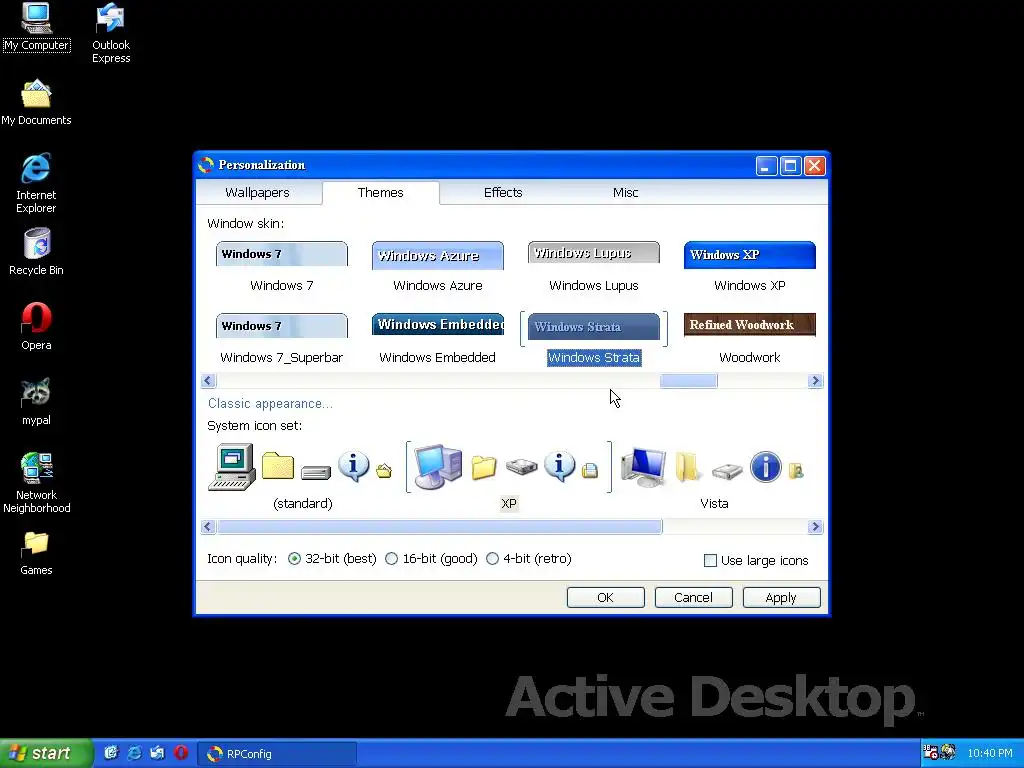Confirm with the OK button
The image size is (1024, 768).
click(605, 598)
